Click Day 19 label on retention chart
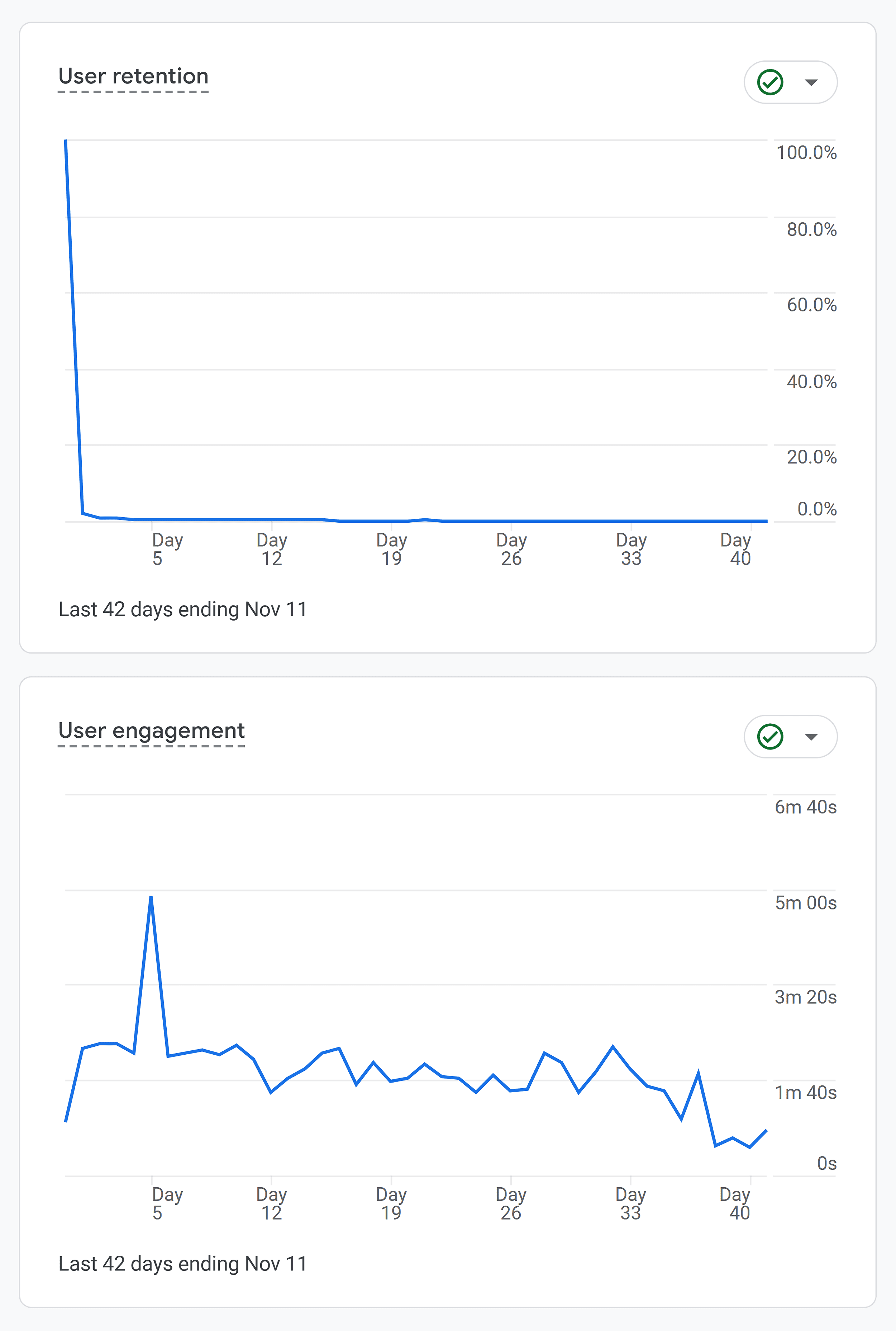The height and width of the screenshot is (1331, 896). pos(391,548)
